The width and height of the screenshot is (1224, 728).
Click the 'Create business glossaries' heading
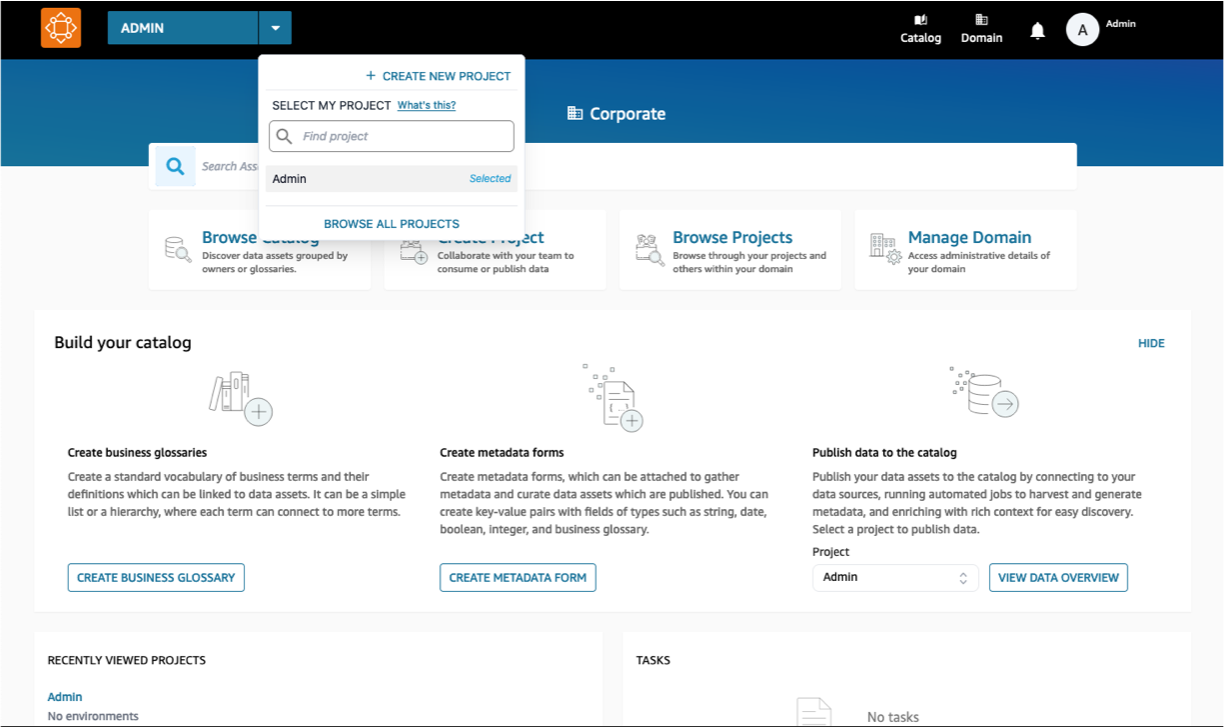pyautogui.click(x=137, y=453)
